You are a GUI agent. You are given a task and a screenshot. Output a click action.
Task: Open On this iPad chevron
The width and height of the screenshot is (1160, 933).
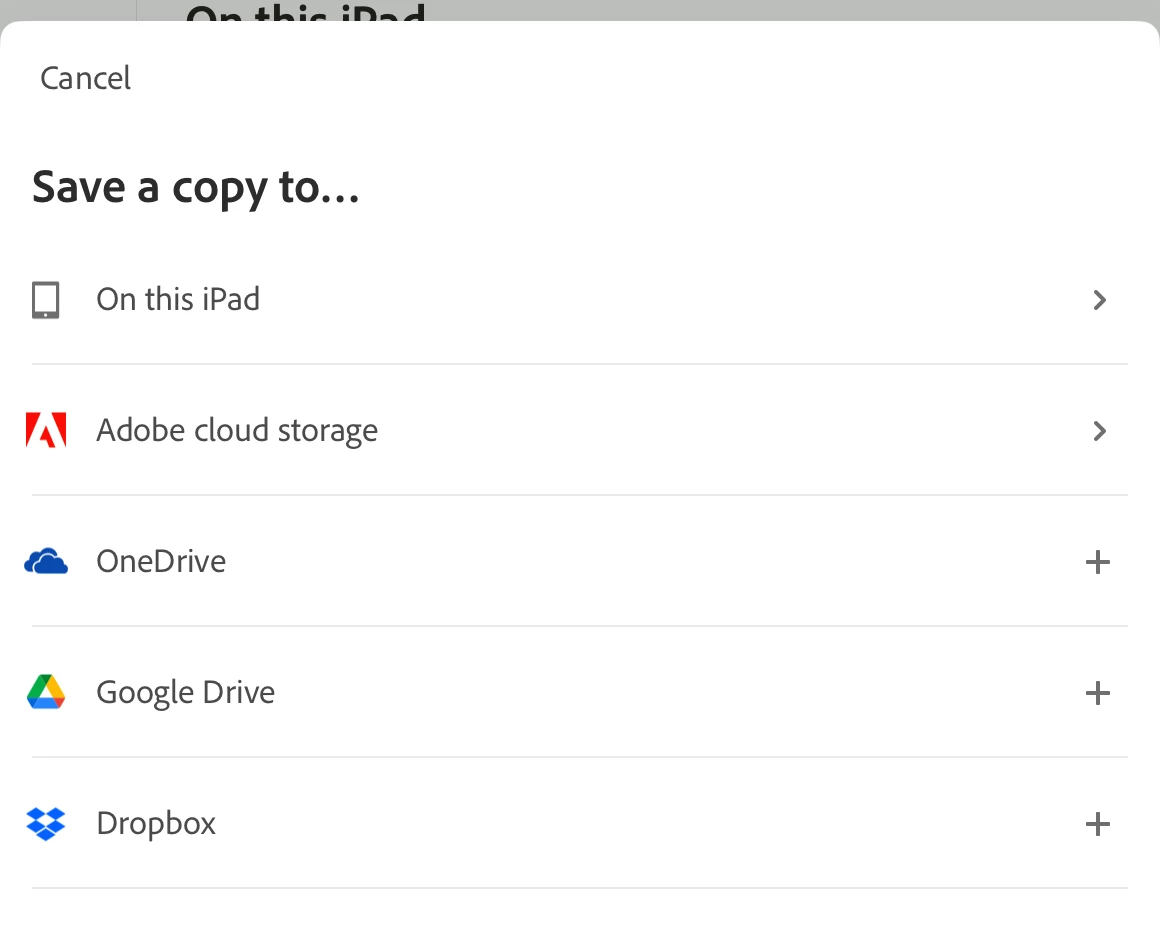pos(1099,300)
